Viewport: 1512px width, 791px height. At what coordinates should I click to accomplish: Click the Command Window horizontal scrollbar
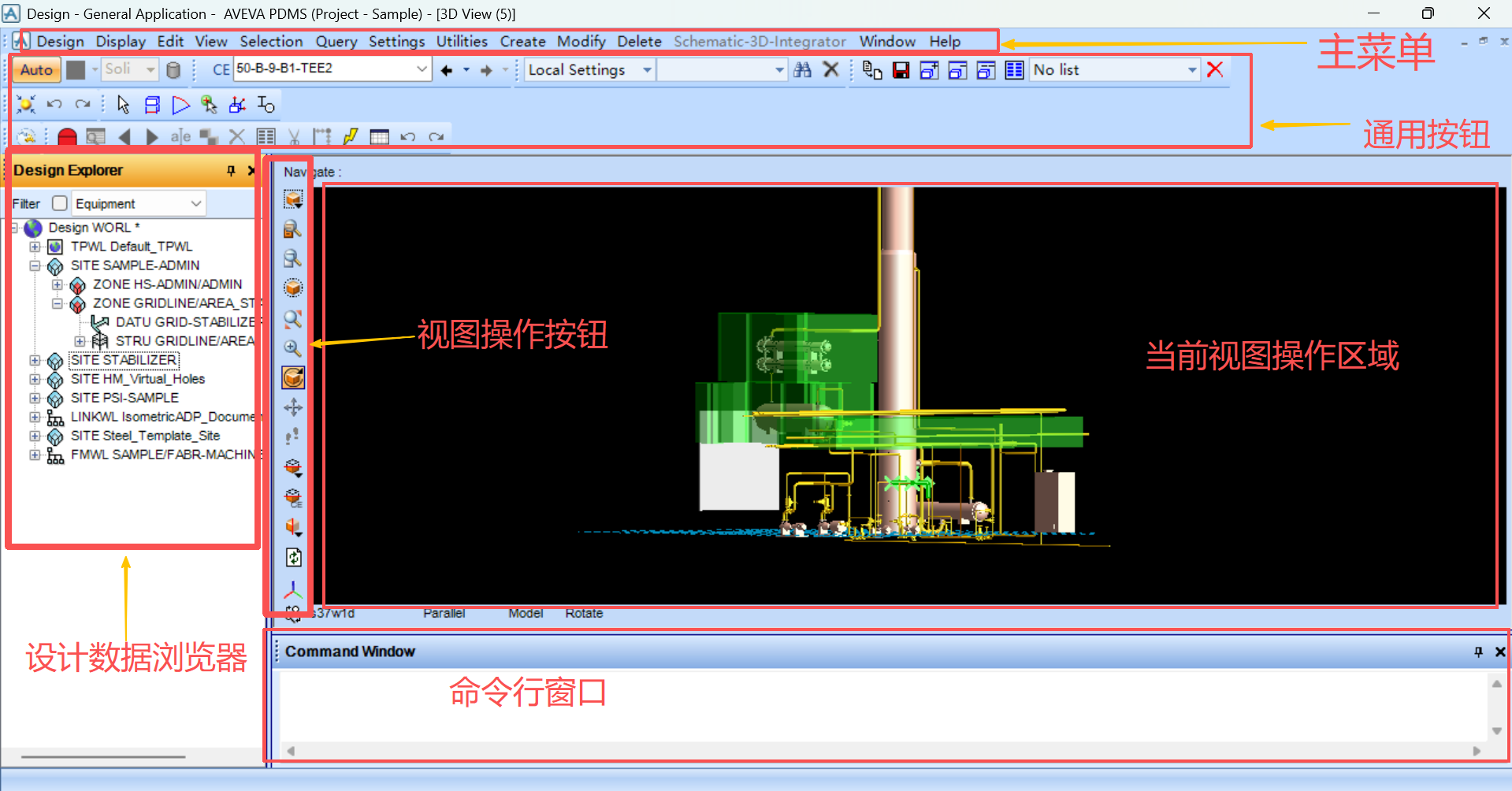[867, 751]
